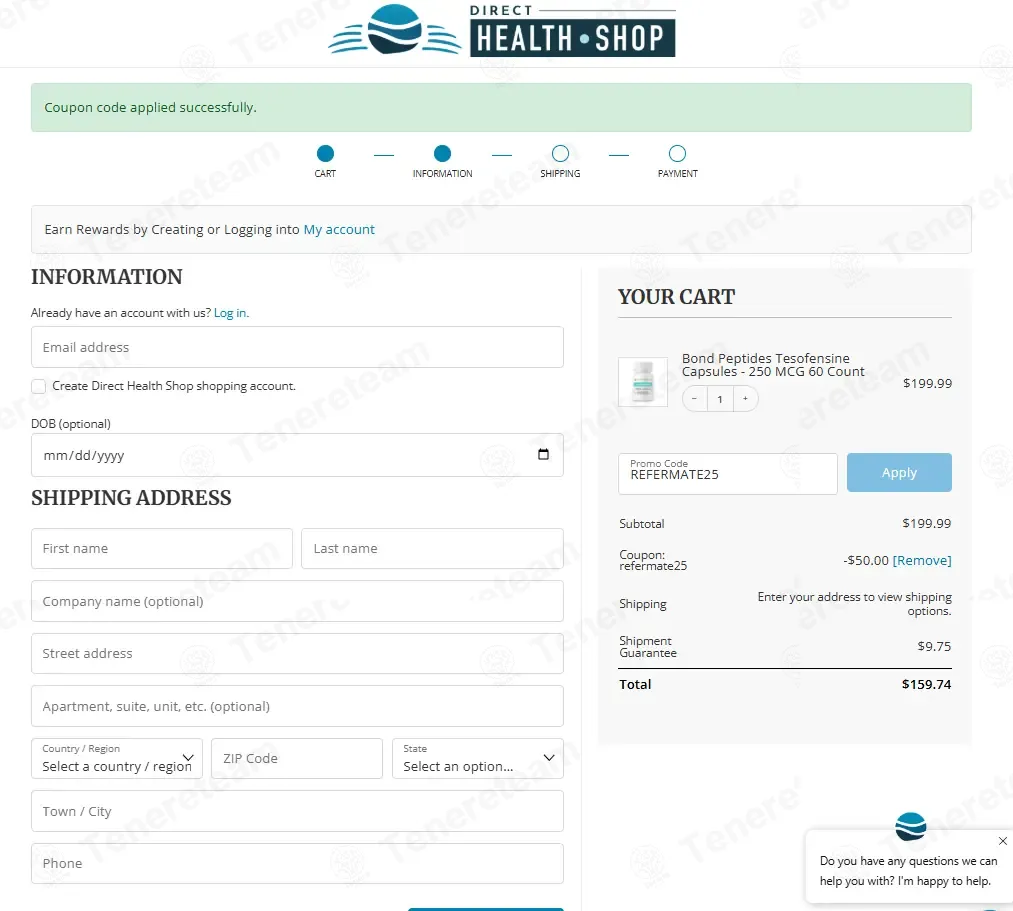Click the Bond Peptides Tesofensine product name
Viewport: 1013px width, 911px height.
773,364
